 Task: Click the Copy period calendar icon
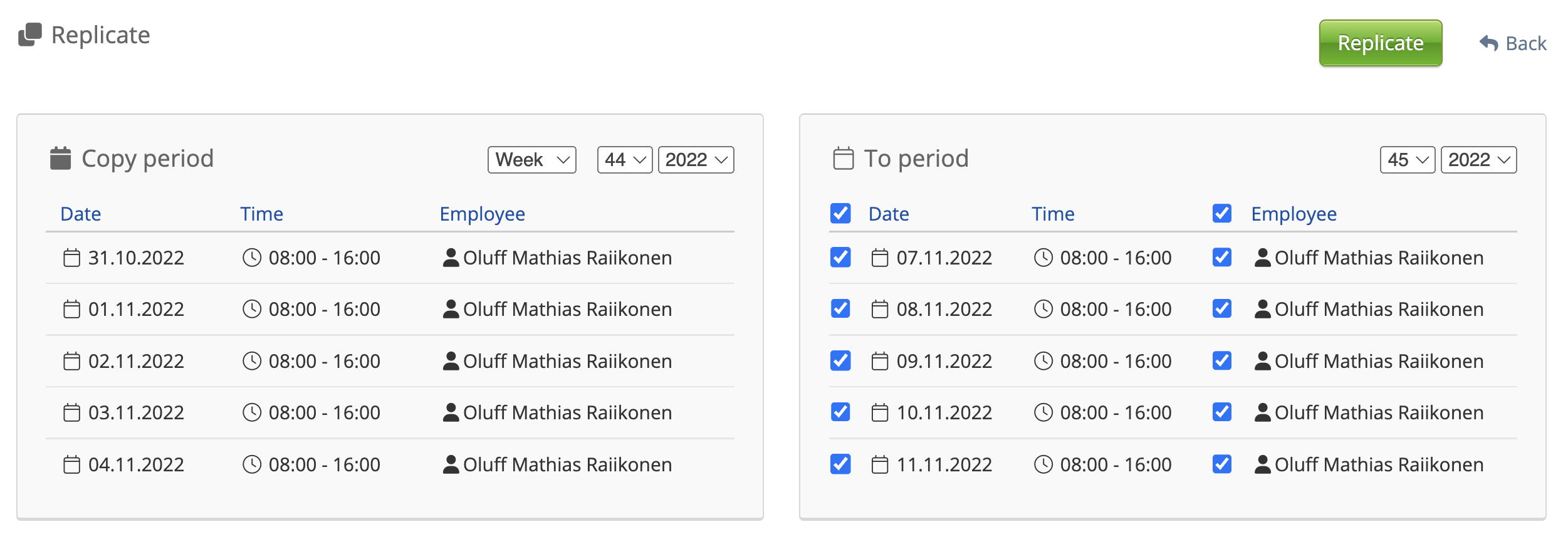pos(60,158)
